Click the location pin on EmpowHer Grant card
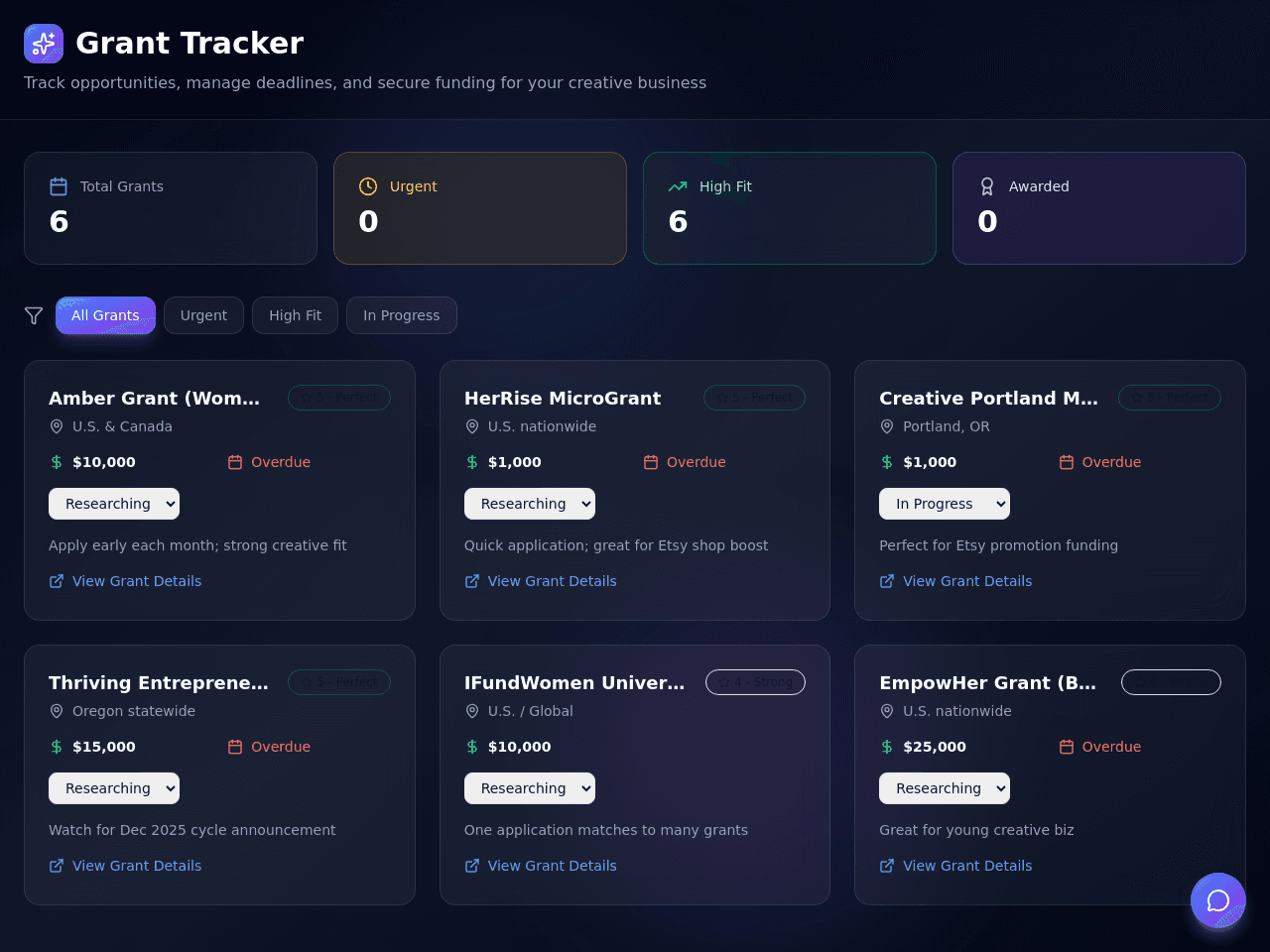 [887, 711]
